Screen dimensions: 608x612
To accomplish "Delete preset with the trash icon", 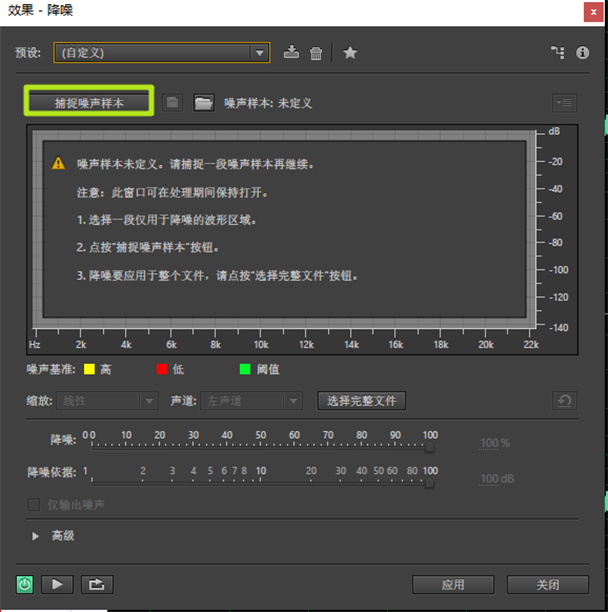I will pyautogui.click(x=316, y=53).
